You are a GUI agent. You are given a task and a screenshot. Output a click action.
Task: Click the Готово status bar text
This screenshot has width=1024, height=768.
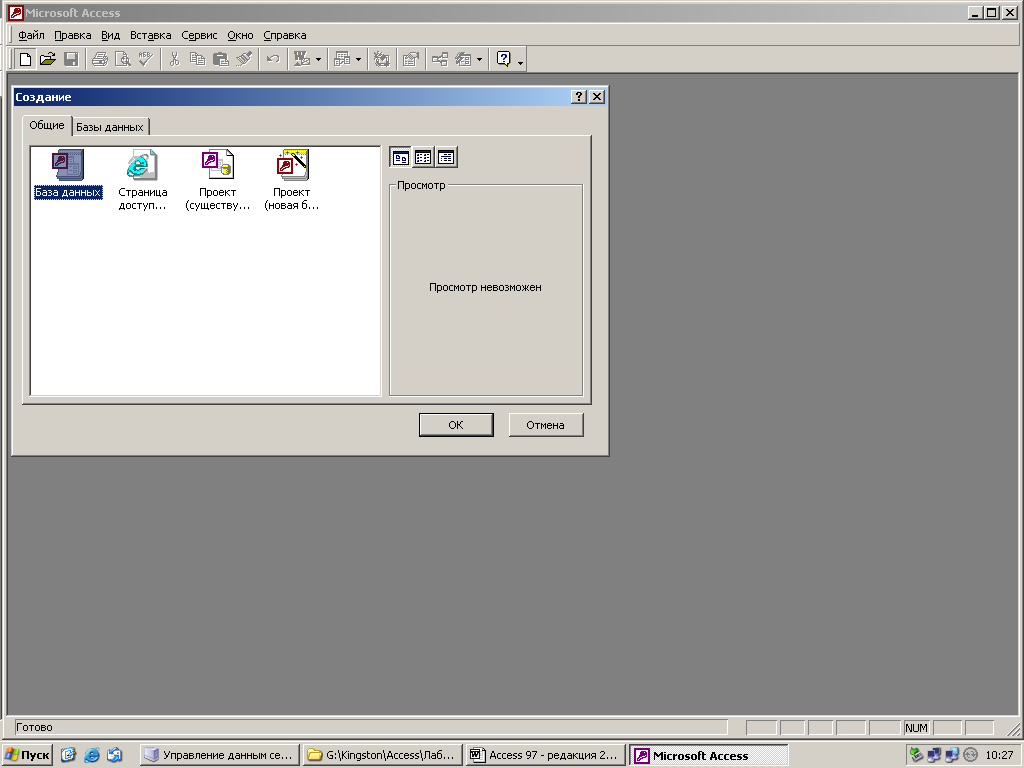click(x=34, y=727)
